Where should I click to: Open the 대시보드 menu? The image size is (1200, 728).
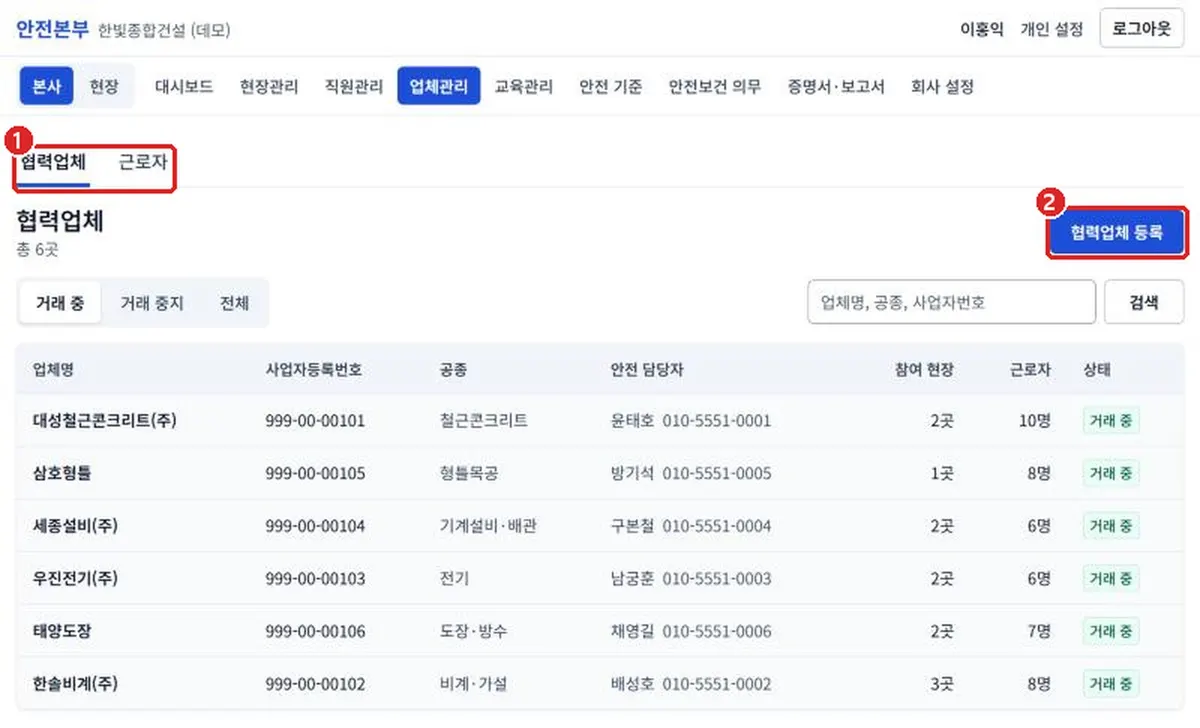(x=184, y=86)
